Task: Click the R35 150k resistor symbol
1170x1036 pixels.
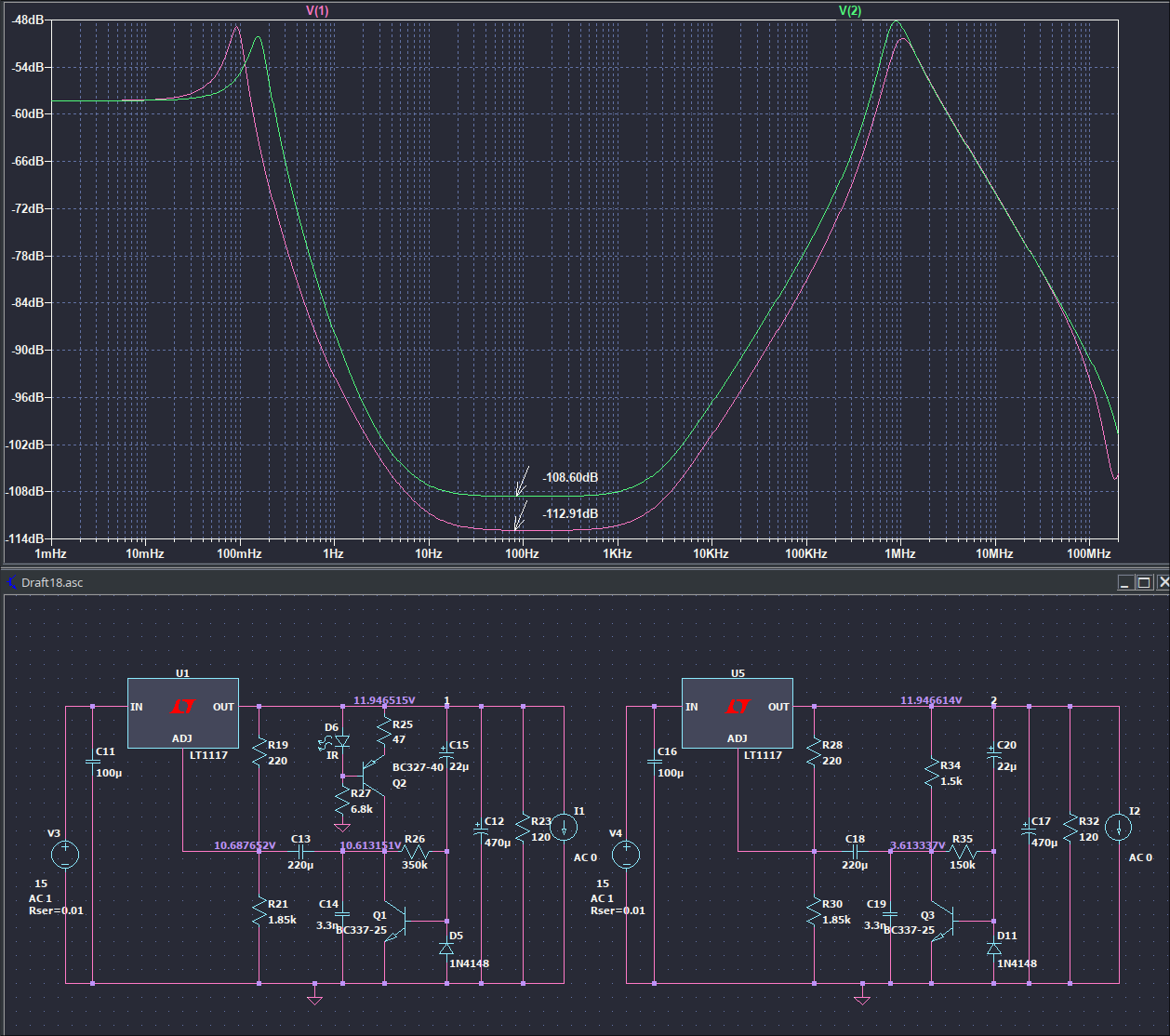Action: tap(963, 851)
